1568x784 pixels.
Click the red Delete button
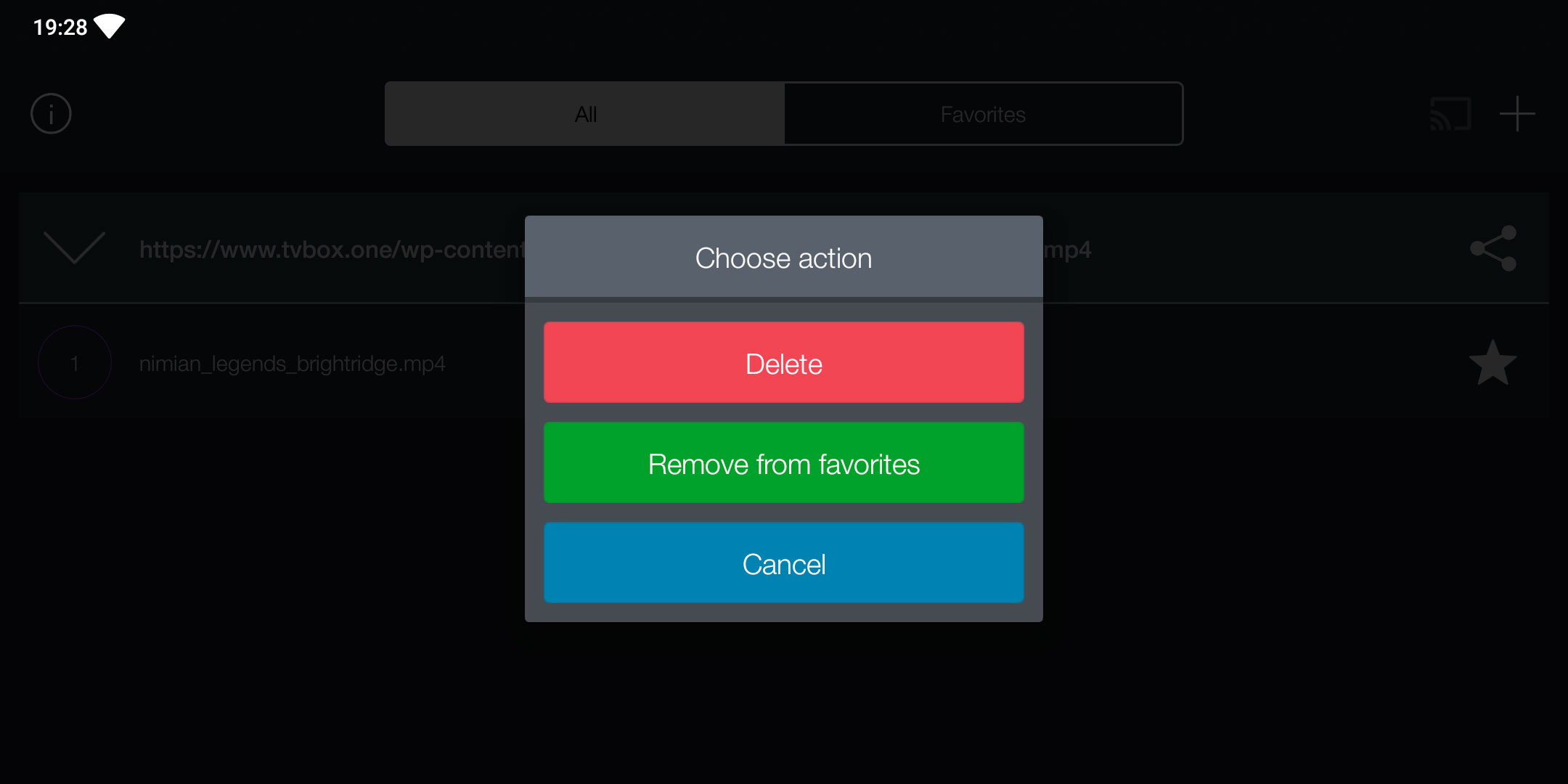[x=784, y=363]
